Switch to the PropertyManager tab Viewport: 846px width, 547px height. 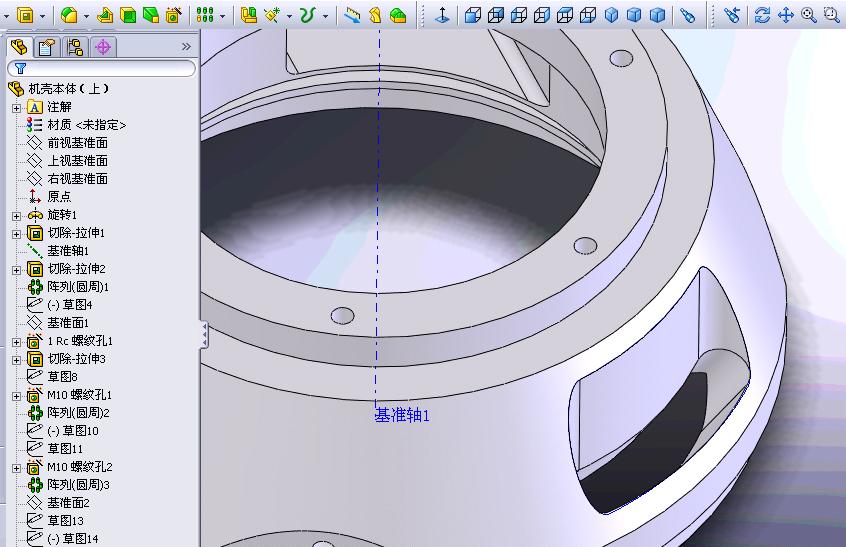click(47, 47)
